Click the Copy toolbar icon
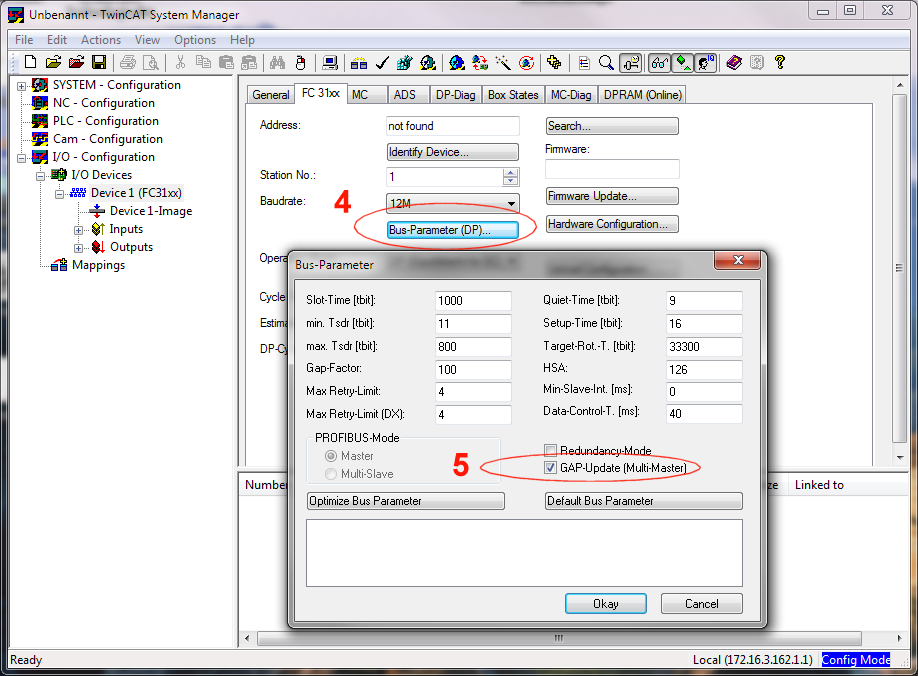The image size is (918, 676). (203, 62)
